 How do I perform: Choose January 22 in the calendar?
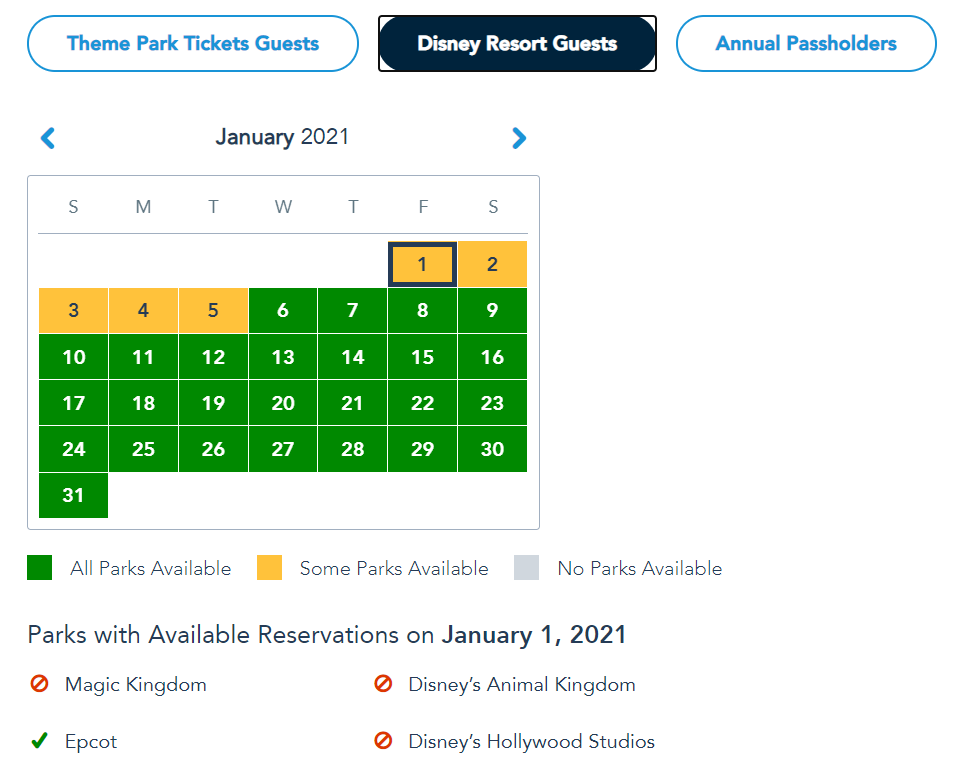[422, 403]
